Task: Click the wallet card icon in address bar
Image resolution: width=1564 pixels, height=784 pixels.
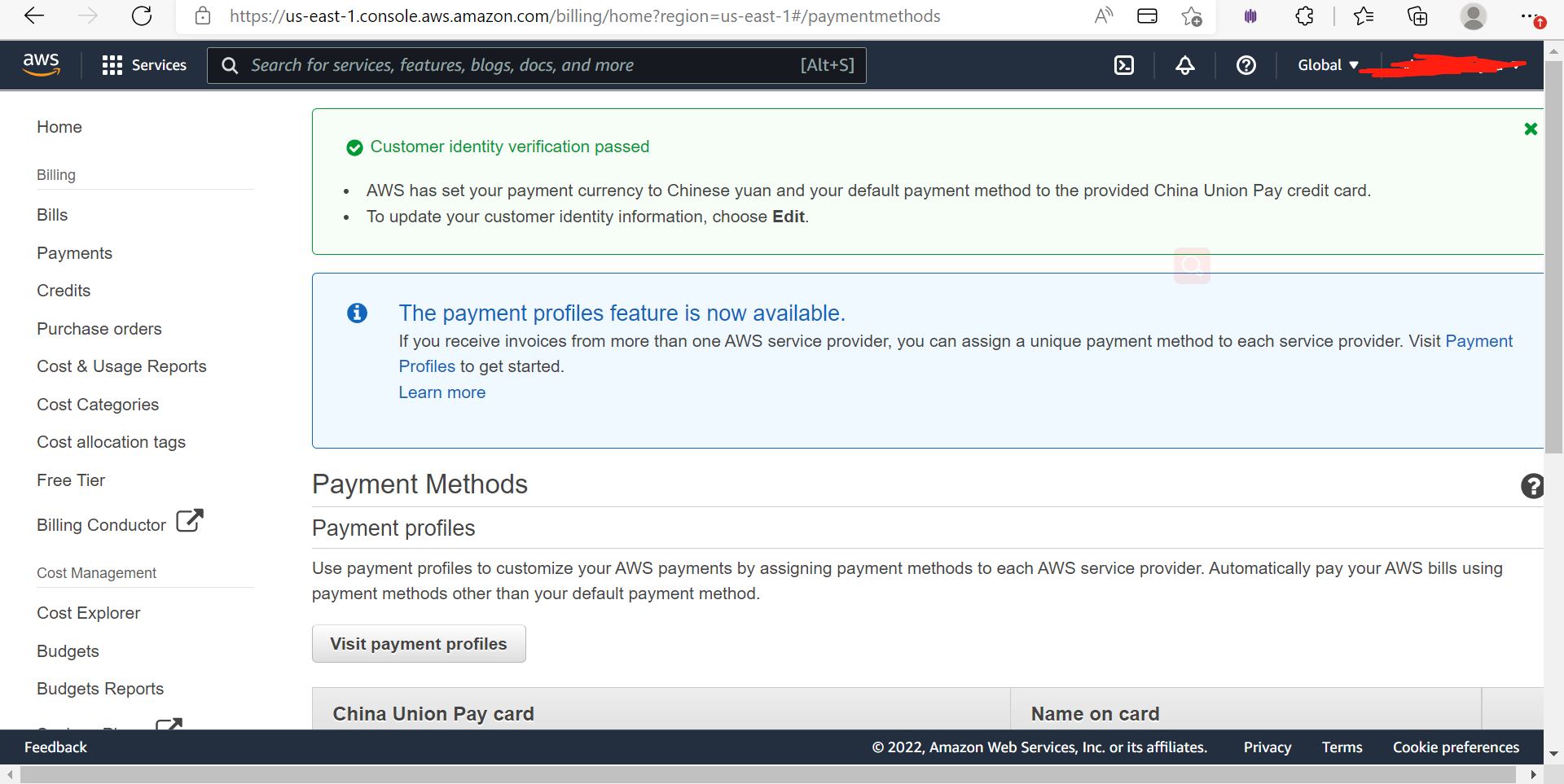Action: (1147, 15)
